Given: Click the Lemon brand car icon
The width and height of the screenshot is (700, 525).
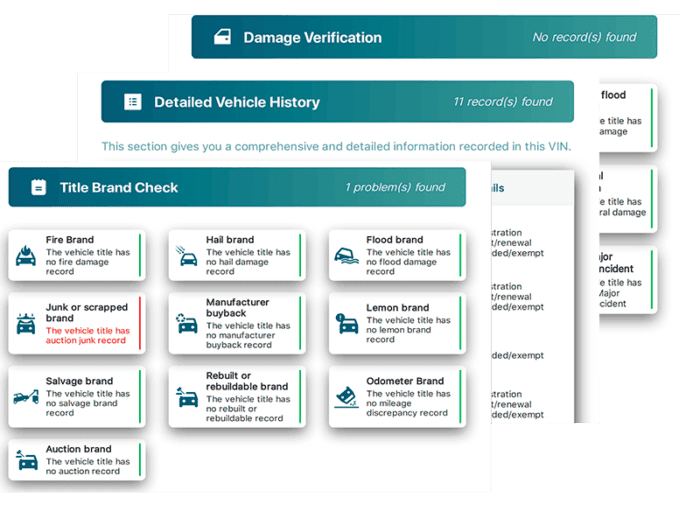Looking at the screenshot, I should click(347, 324).
